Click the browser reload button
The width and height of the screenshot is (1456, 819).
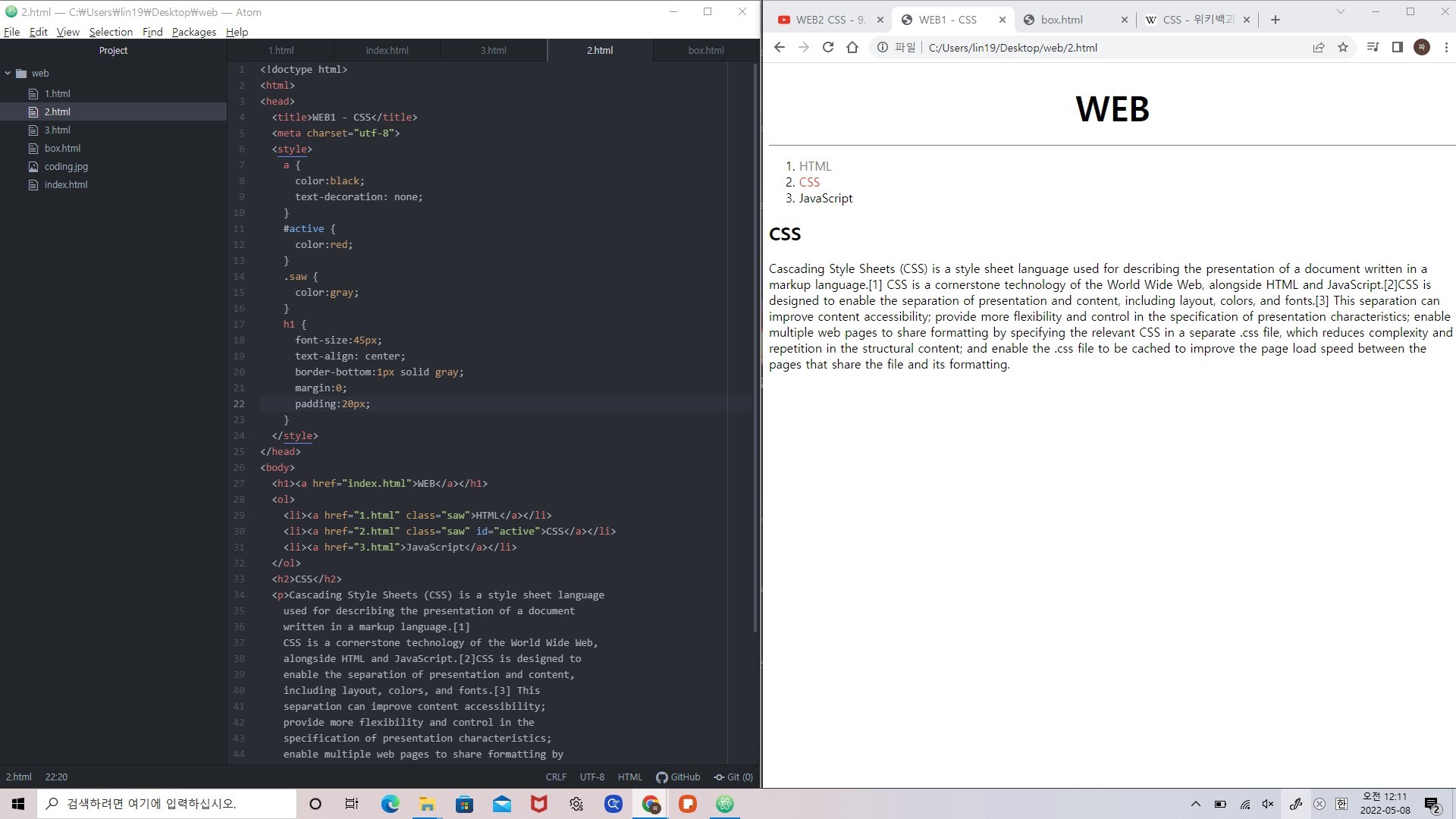coord(828,47)
